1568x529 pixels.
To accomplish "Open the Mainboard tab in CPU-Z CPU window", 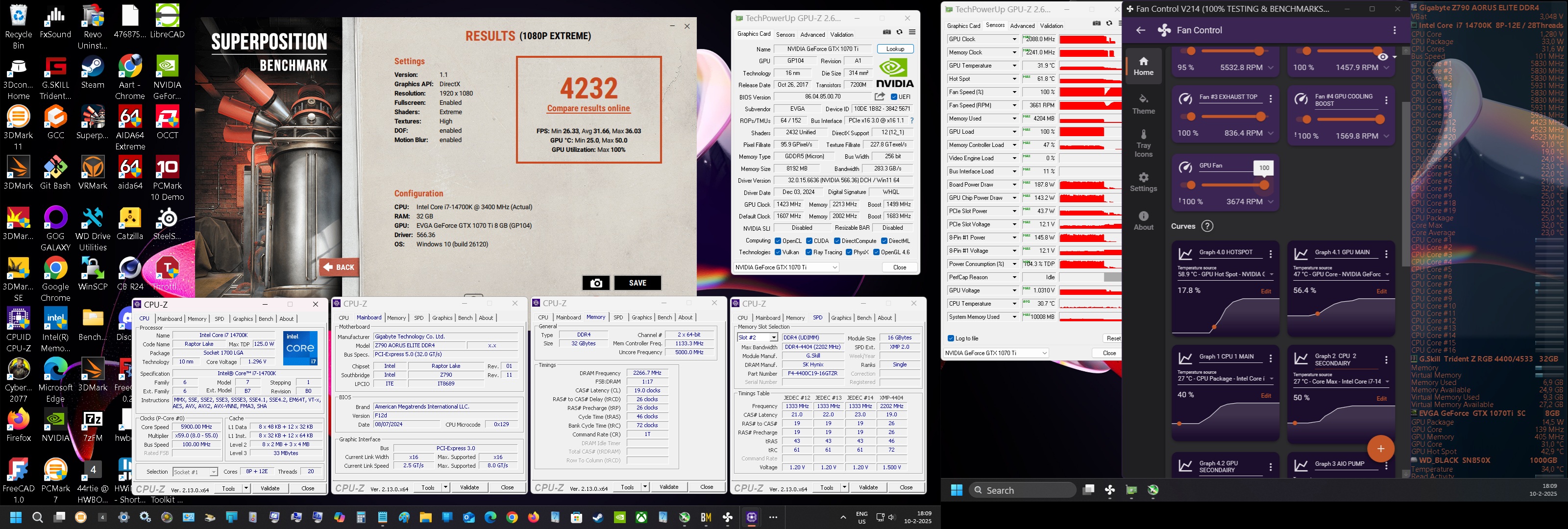I will point(169,318).
